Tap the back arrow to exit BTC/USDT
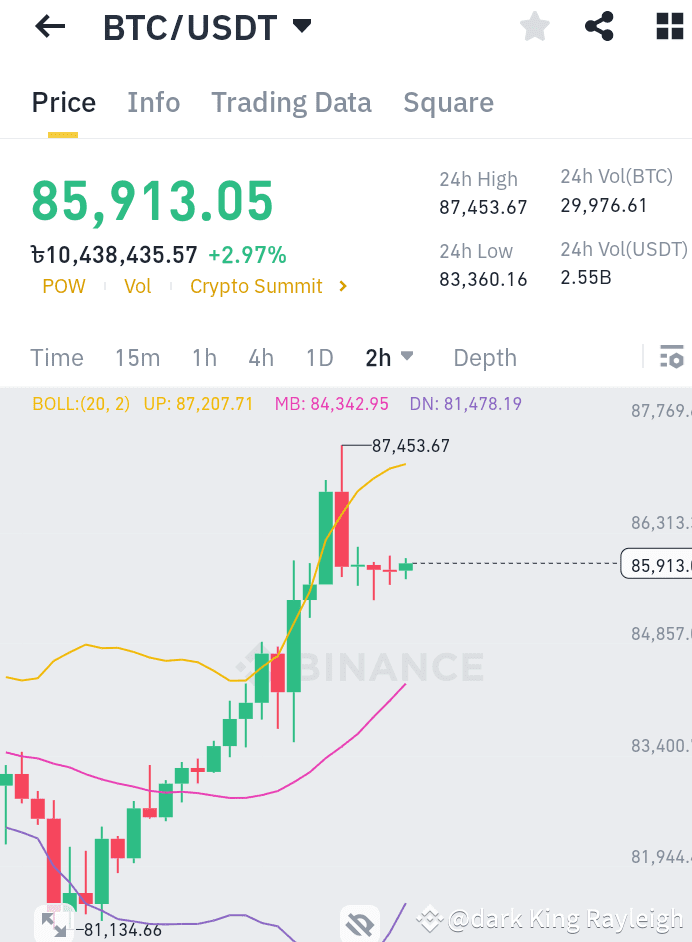This screenshot has width=692, height=942. (x=47, y=26)
